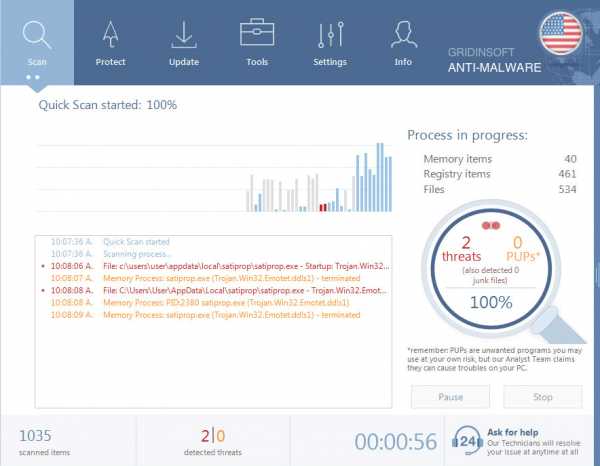The height and width of the screenshot is (466, 600).
Task: Select log entry at 10:08:07 terminated
Action: (x=205, y=278)
